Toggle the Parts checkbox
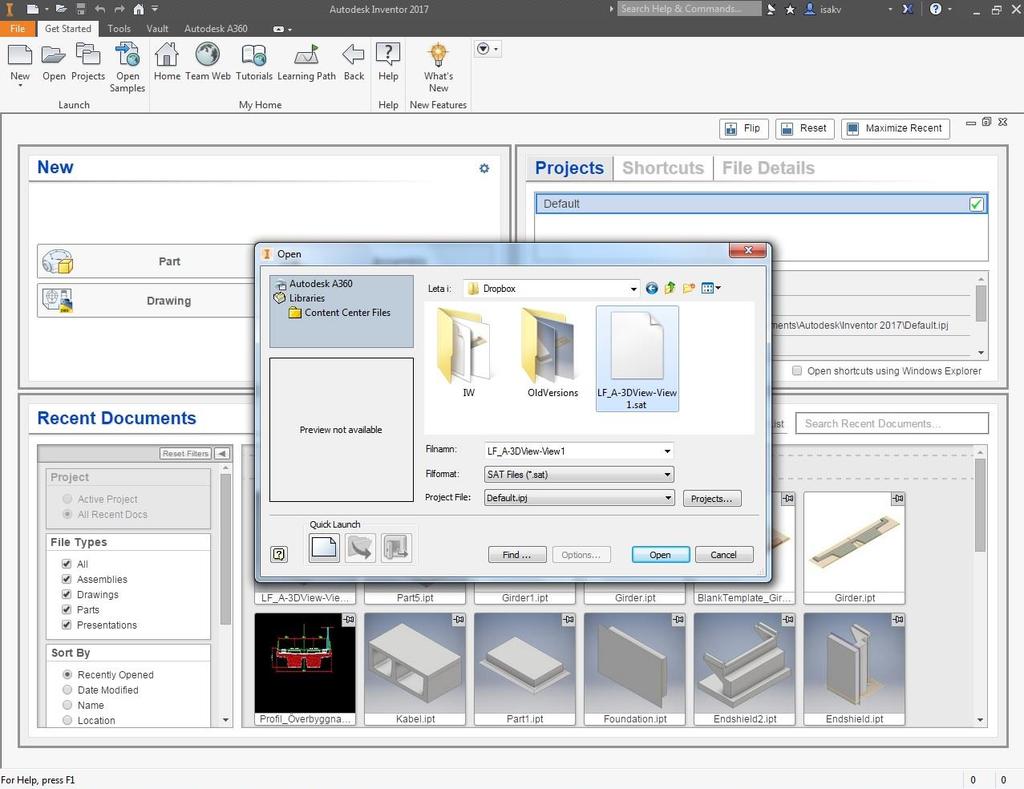Screen dimensions: 1024x789 pos(66,609)
